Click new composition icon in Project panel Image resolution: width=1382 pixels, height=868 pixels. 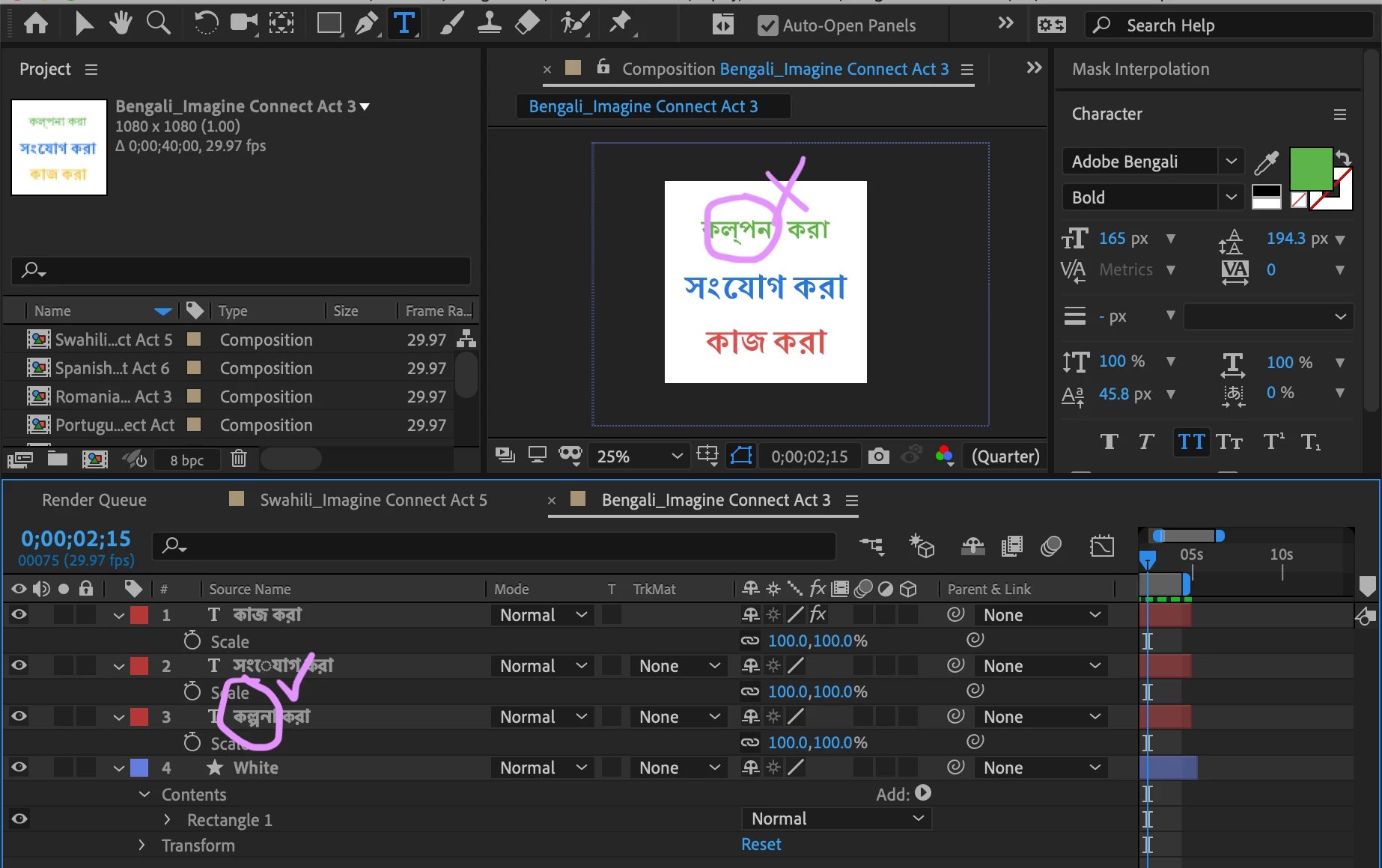point(94,459)
